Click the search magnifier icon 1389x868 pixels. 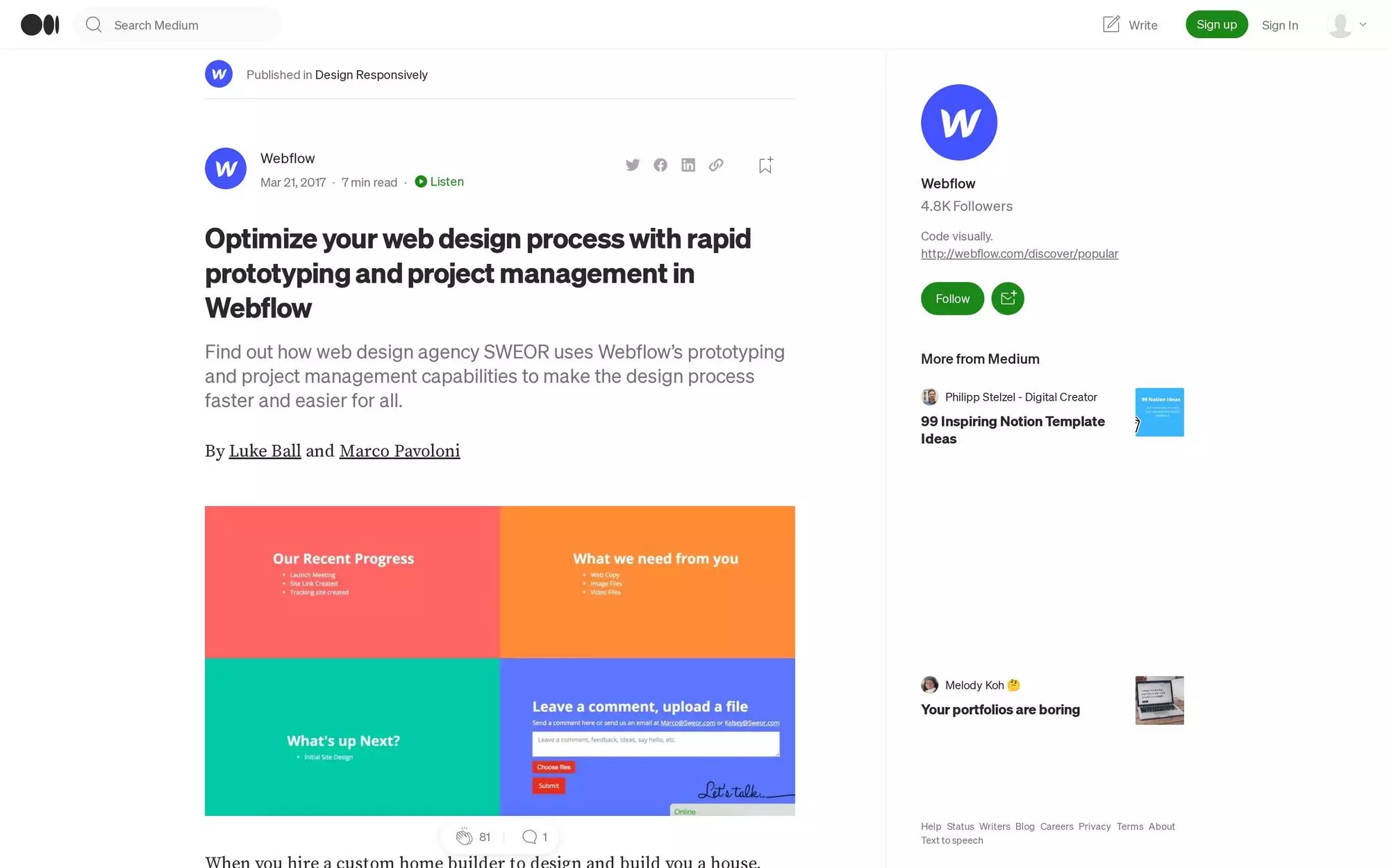coord(94,24)
